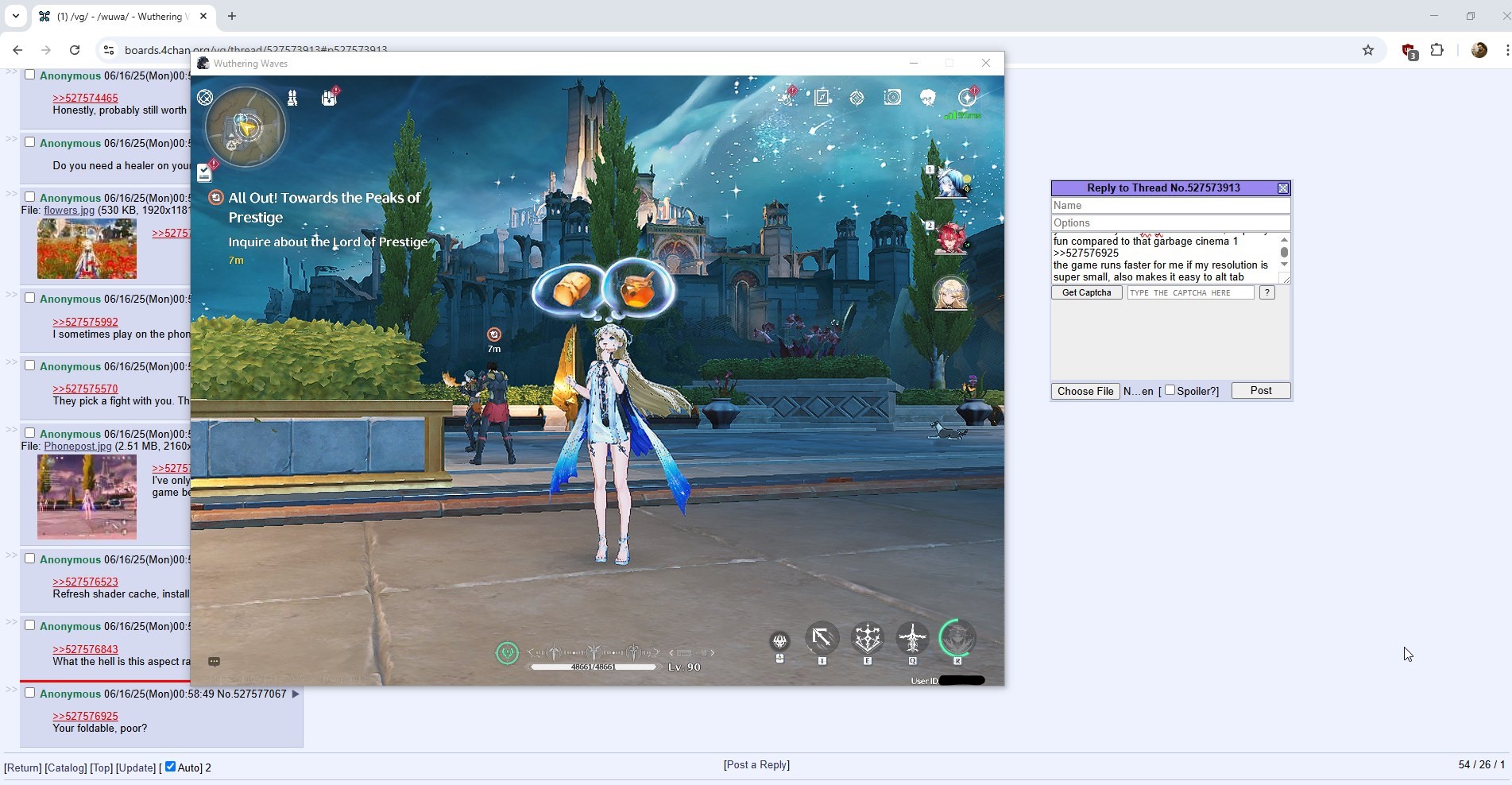Open the character head menu icon

[x=927, y=98]
